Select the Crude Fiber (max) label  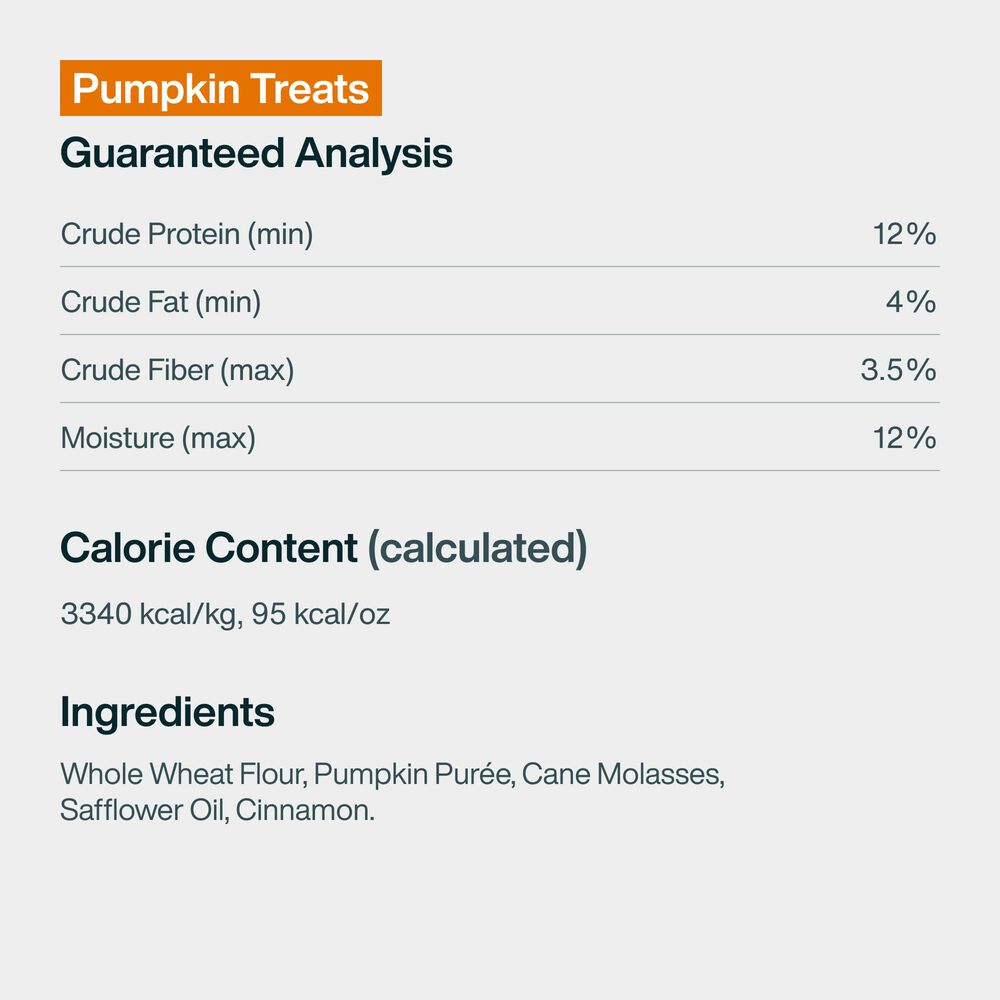click(177, 370)
